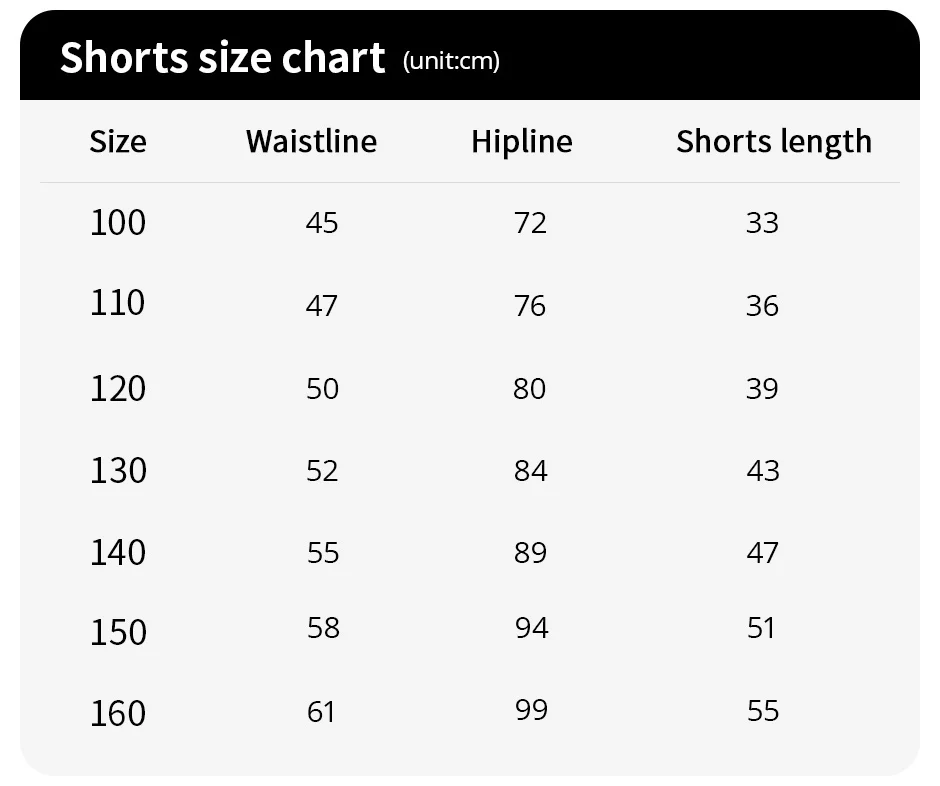The image size is (940, 786).
Task: Click the "(unit:cm)" label in header
Action: 451,61
